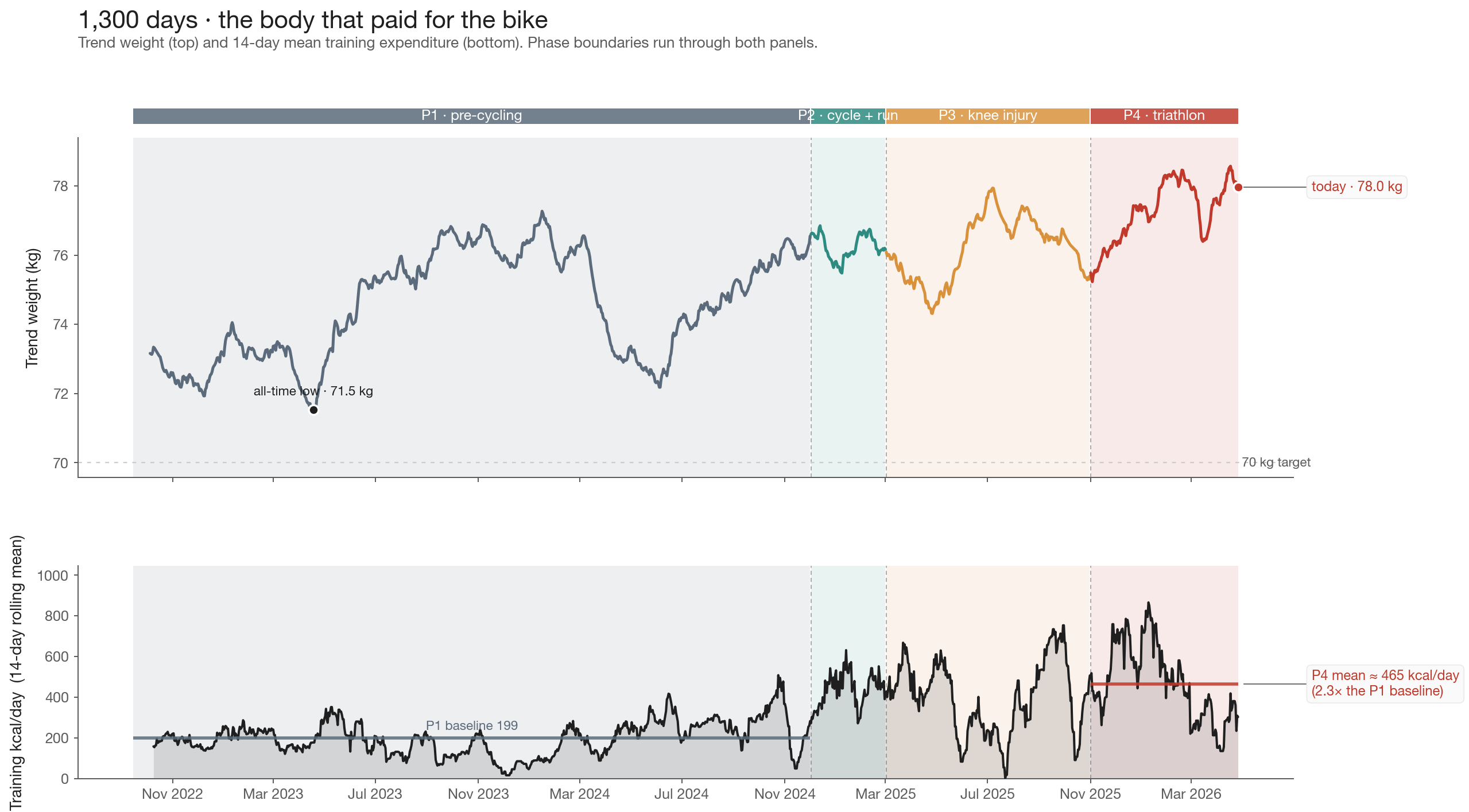
Task: Select the red P4 · triathlon bar
Action: click(1164, 115)
